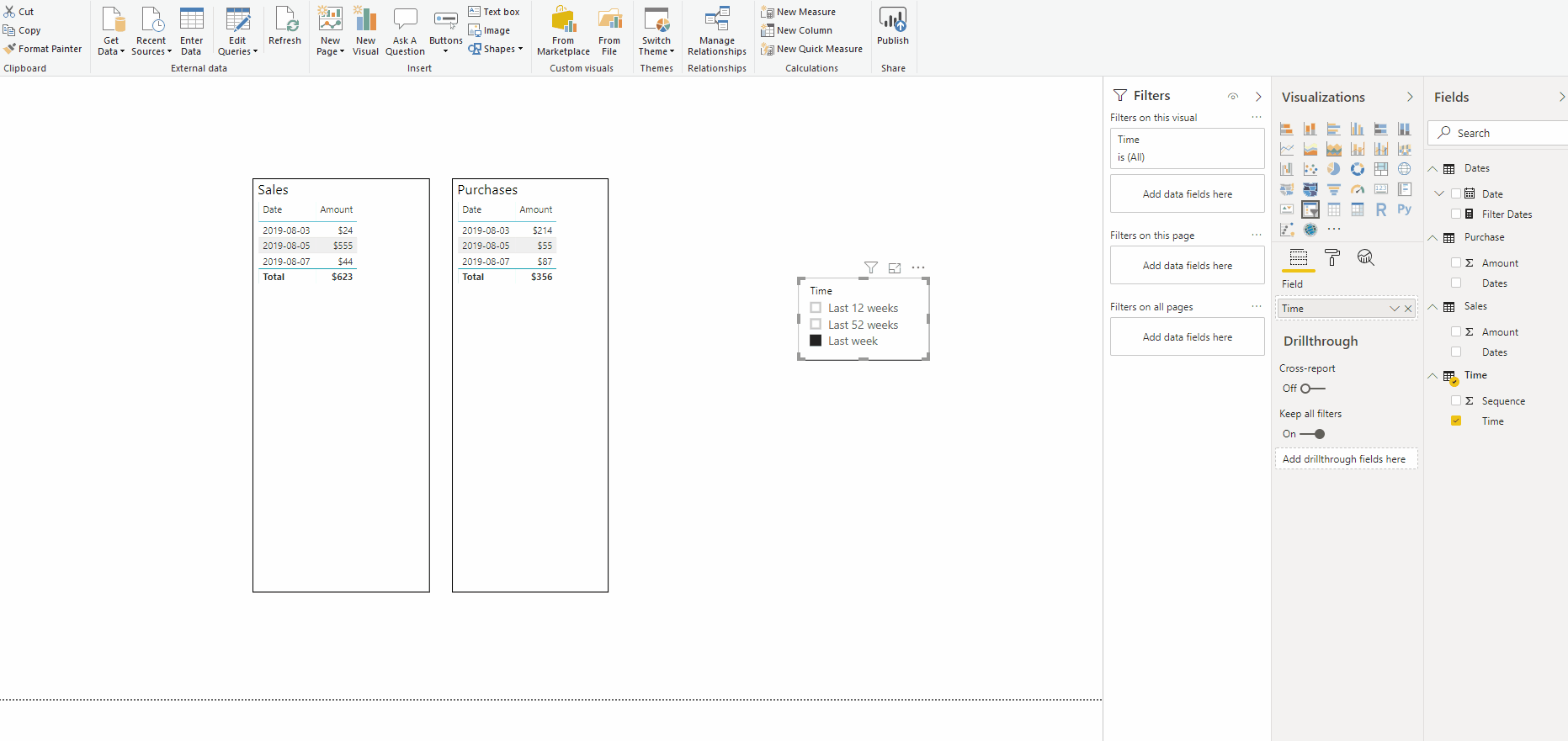Image resolution: width=1568 pixels, height=741 pixels.
Task: Check the Last 52 weeks slicer option
Action: click(816, 325)
